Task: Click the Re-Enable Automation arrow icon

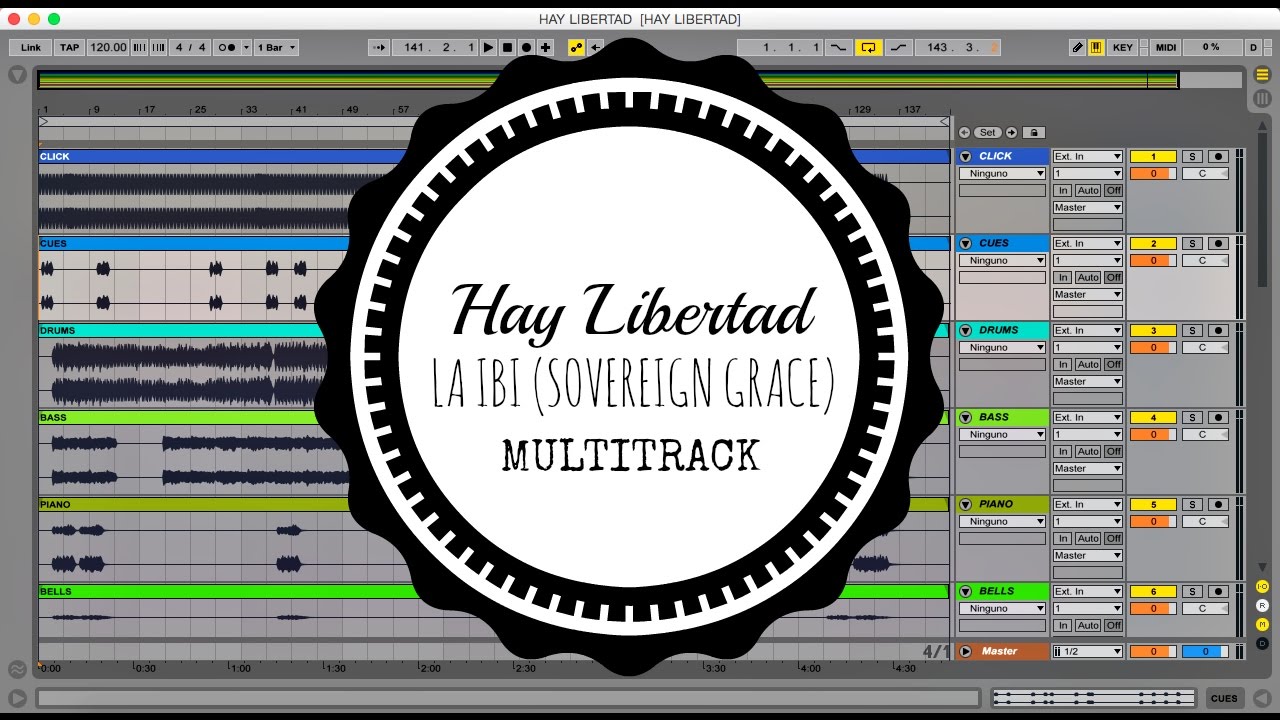Action: 596,47
